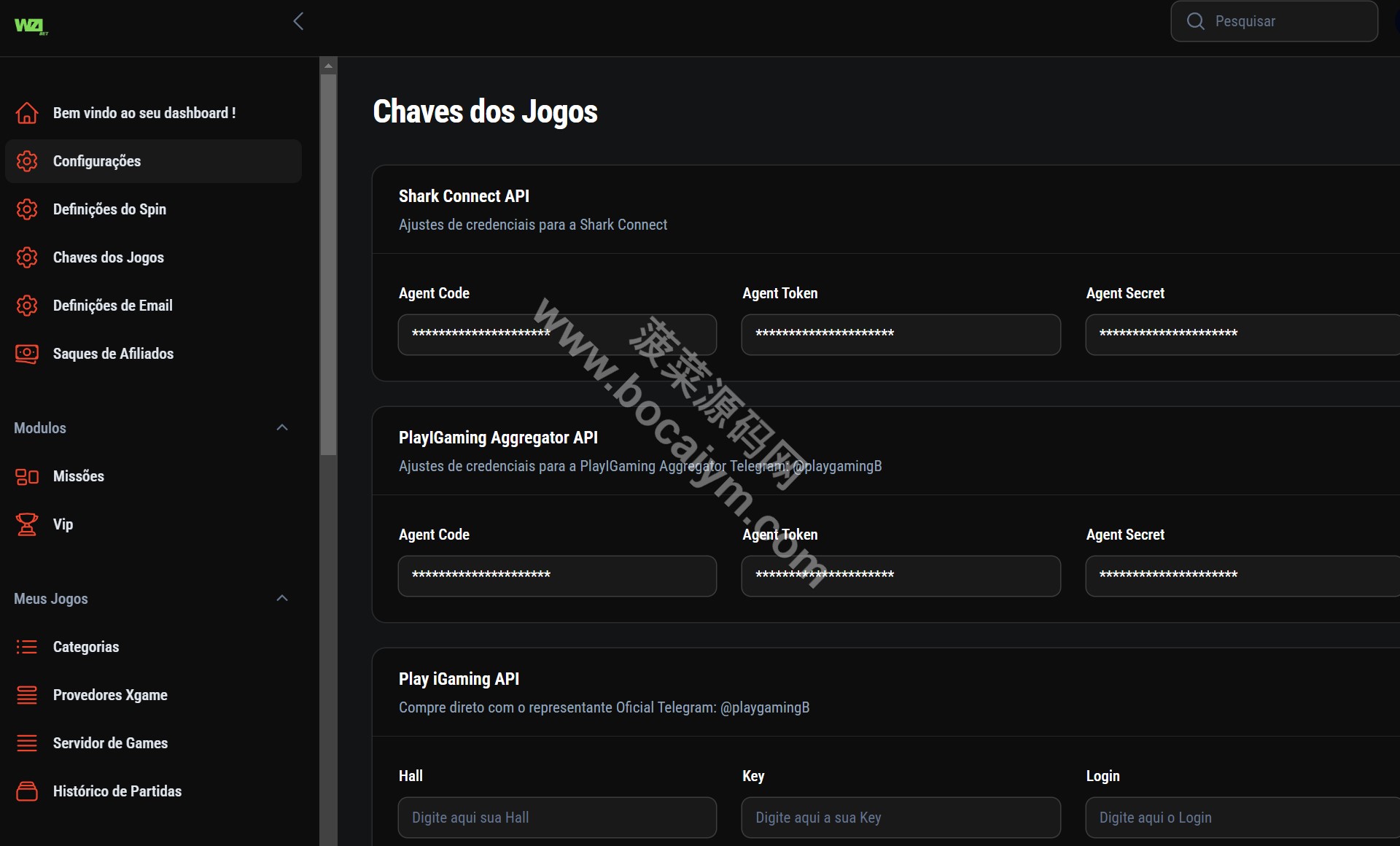
Task: Click the Hall input in Play iGaming
Action: (x=557, y=818)
